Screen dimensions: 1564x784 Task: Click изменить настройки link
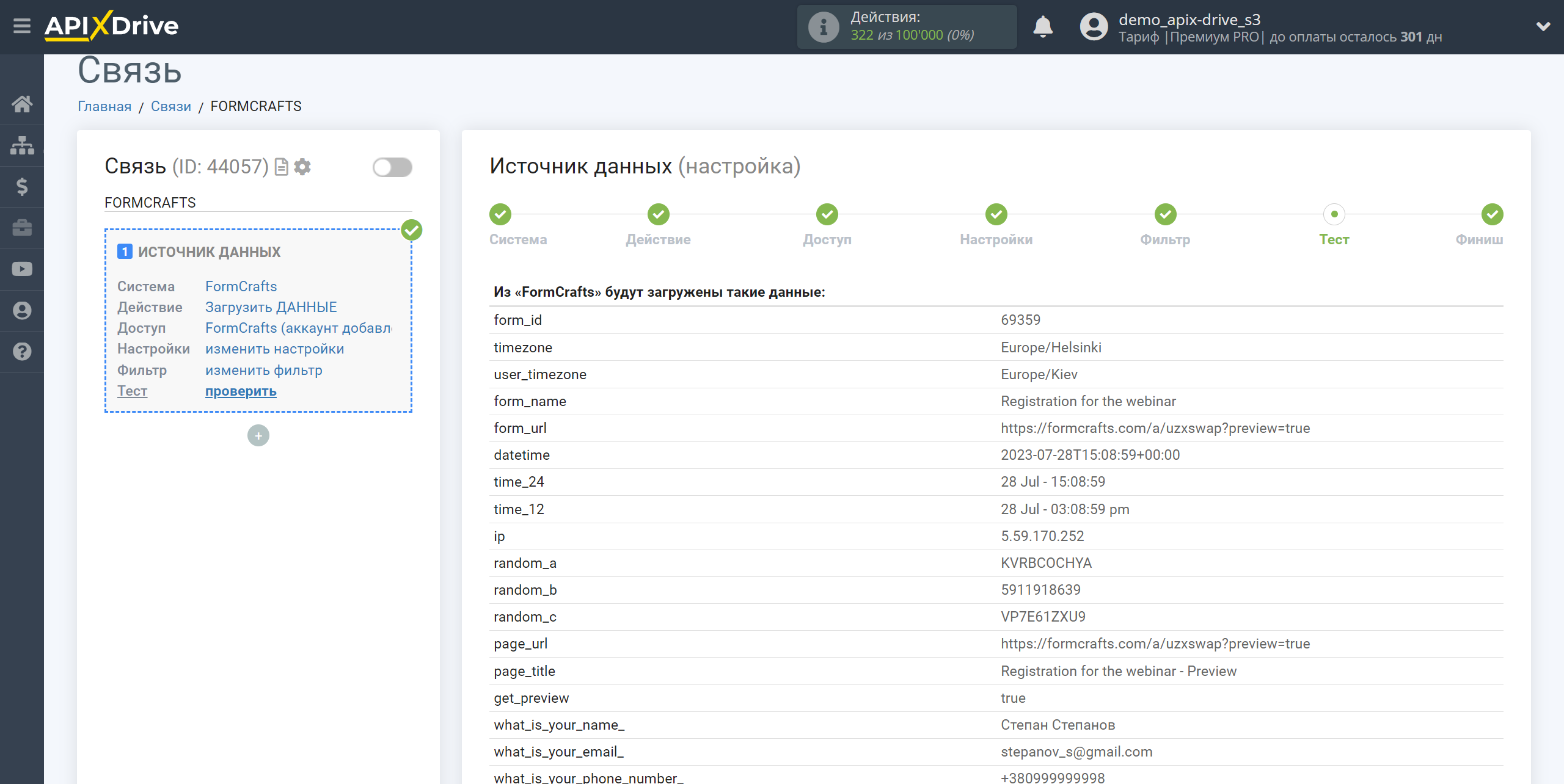click(274, 349)
